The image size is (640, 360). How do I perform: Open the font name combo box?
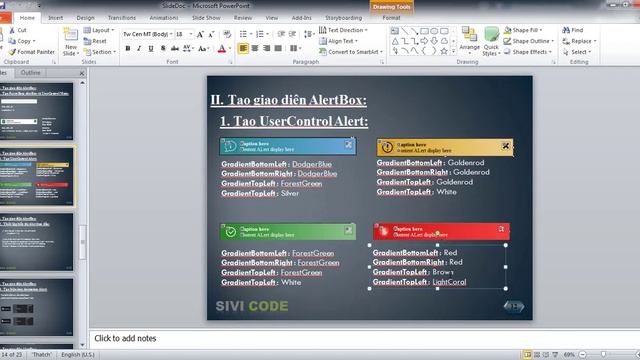coord(148,34)
